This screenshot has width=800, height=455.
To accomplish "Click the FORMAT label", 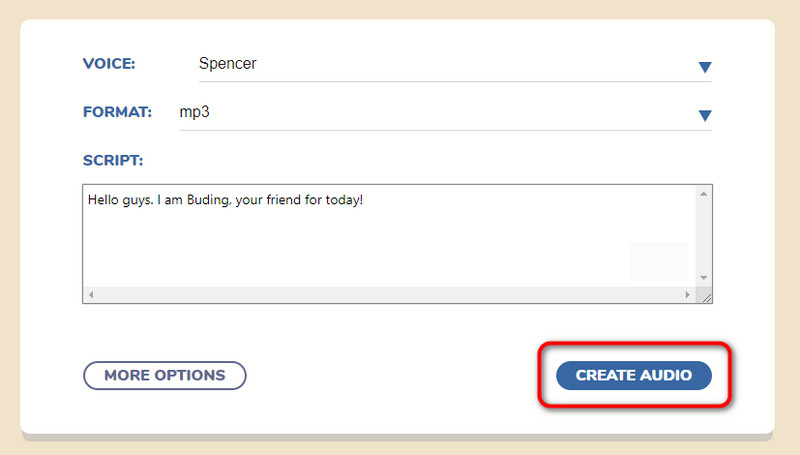I will (117, 112).
